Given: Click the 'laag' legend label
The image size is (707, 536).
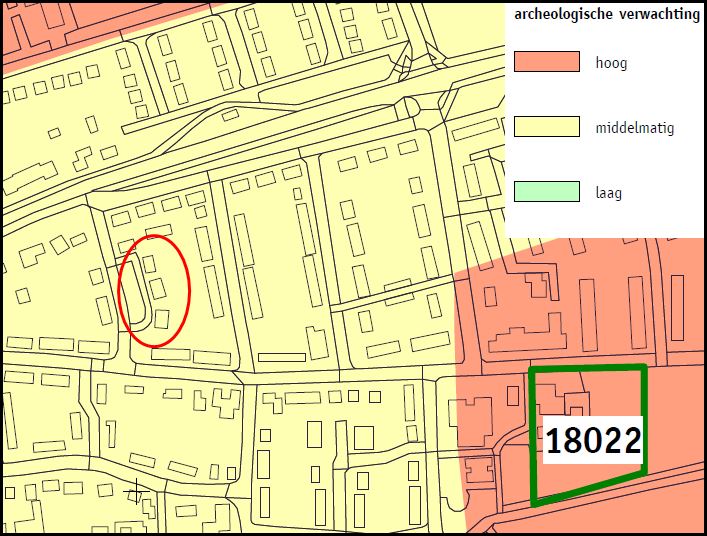Looking at the screenshot, I should click(x=609, y=193).
